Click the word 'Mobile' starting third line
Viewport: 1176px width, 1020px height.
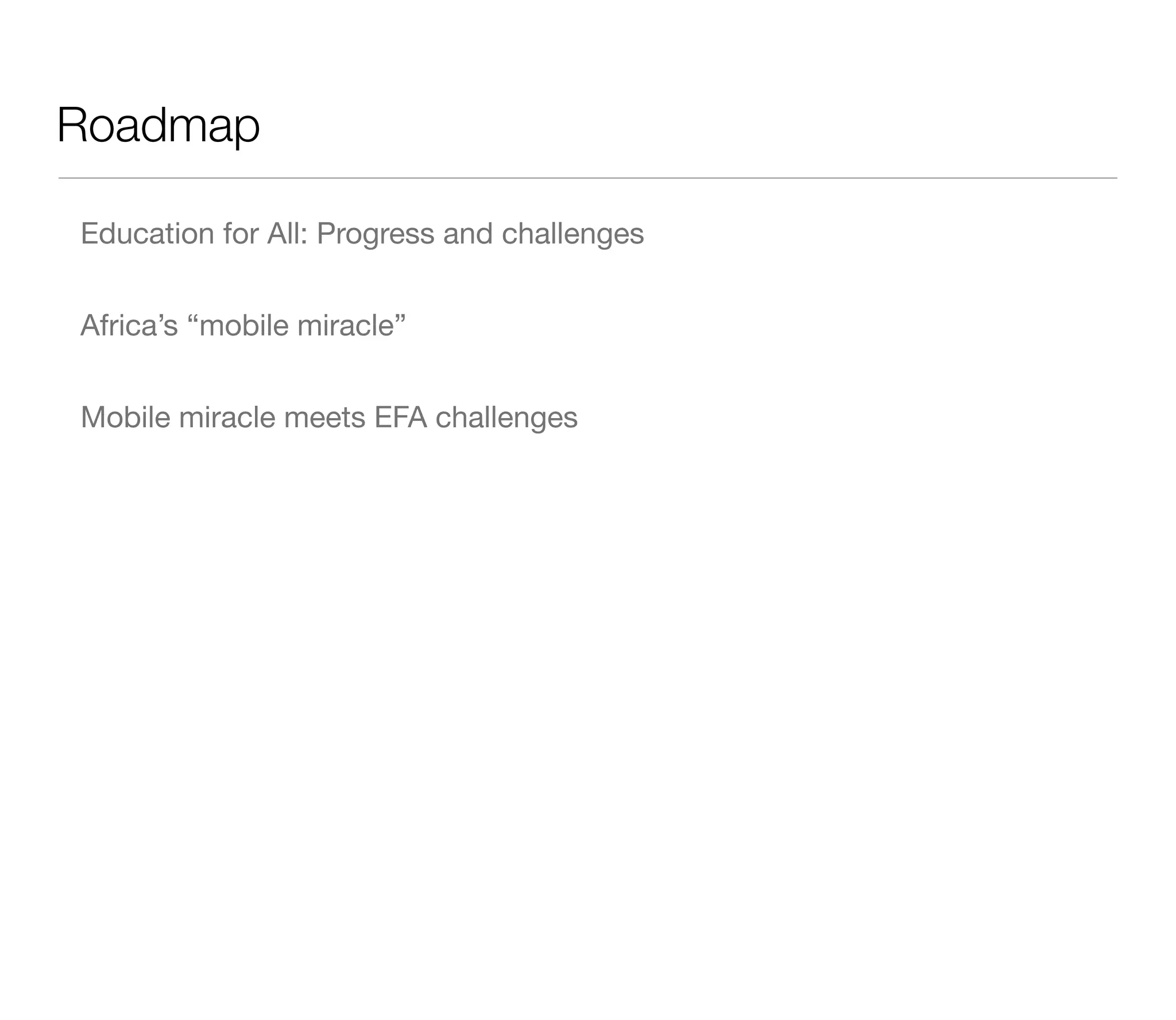pyautogui.click(x=125, y=417)
